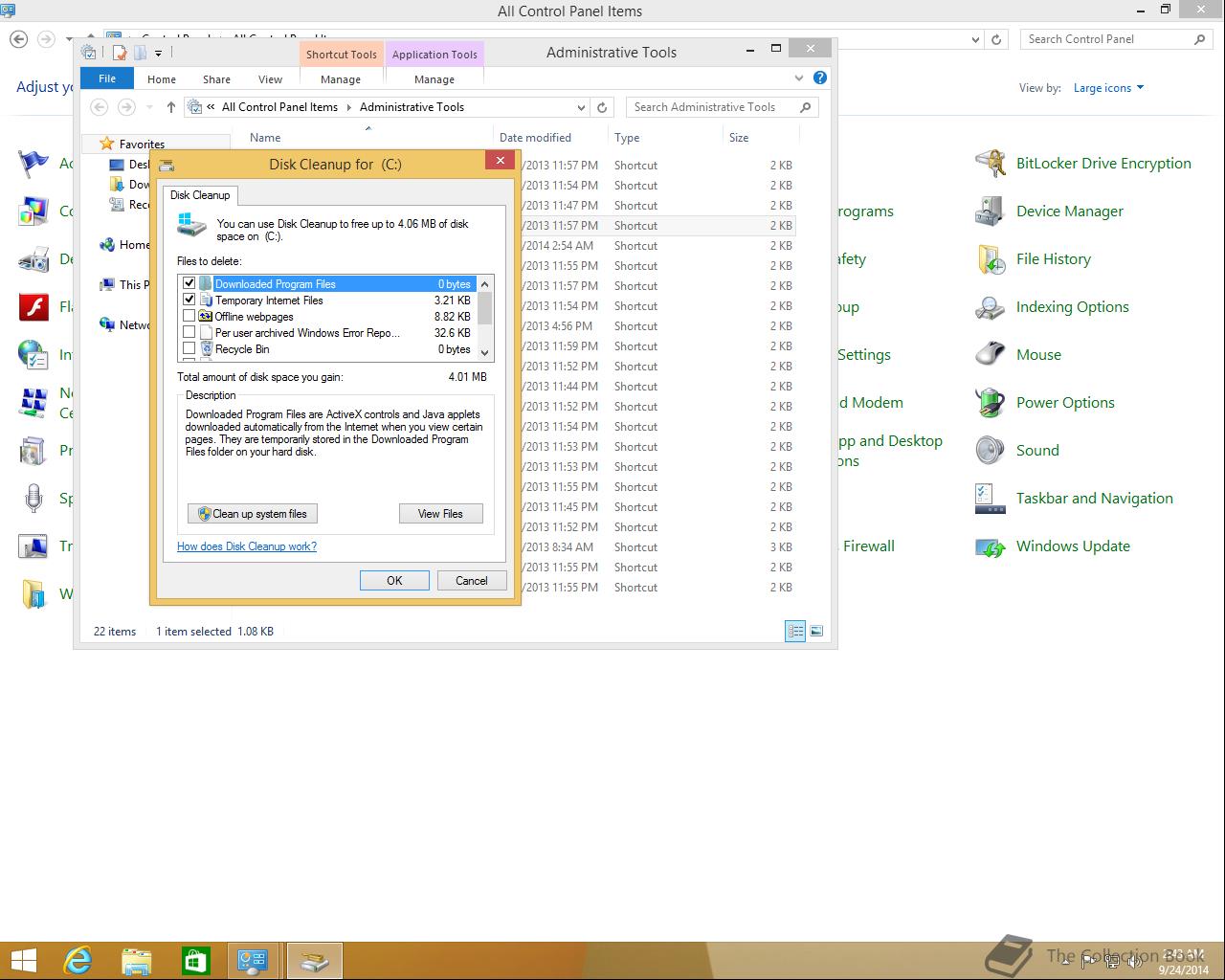This screenshot has height=980, width=1225.
Task: Refresh Administrative Tools folder
Action: coord(602,107)
